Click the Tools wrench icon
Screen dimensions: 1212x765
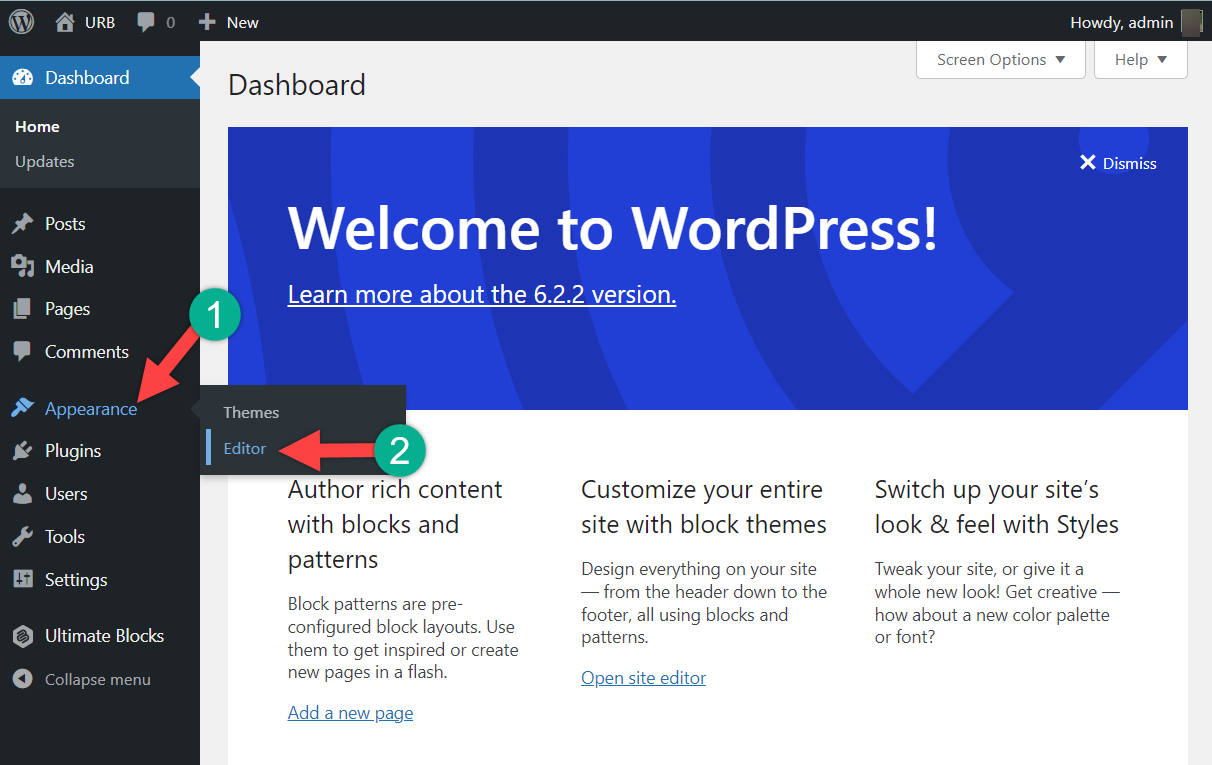(22, 537)
